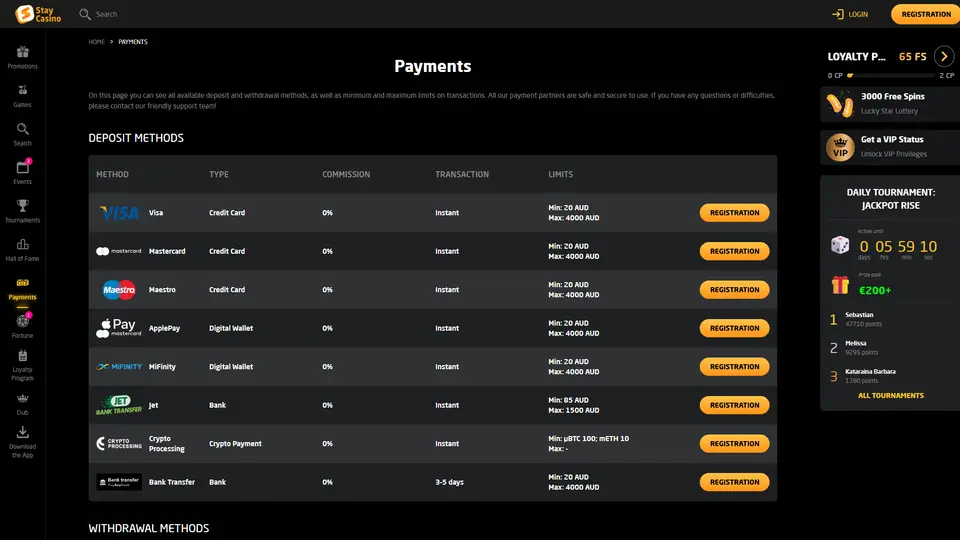This screenshot has height=540, width=960.
Task: Click Registration for Maestro row
Action: point(734,290)
